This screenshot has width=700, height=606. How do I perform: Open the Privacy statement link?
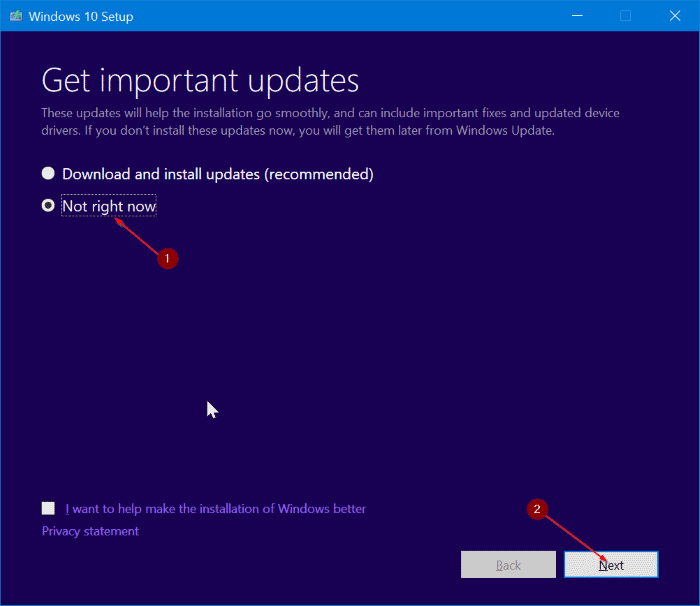[90, 531]
